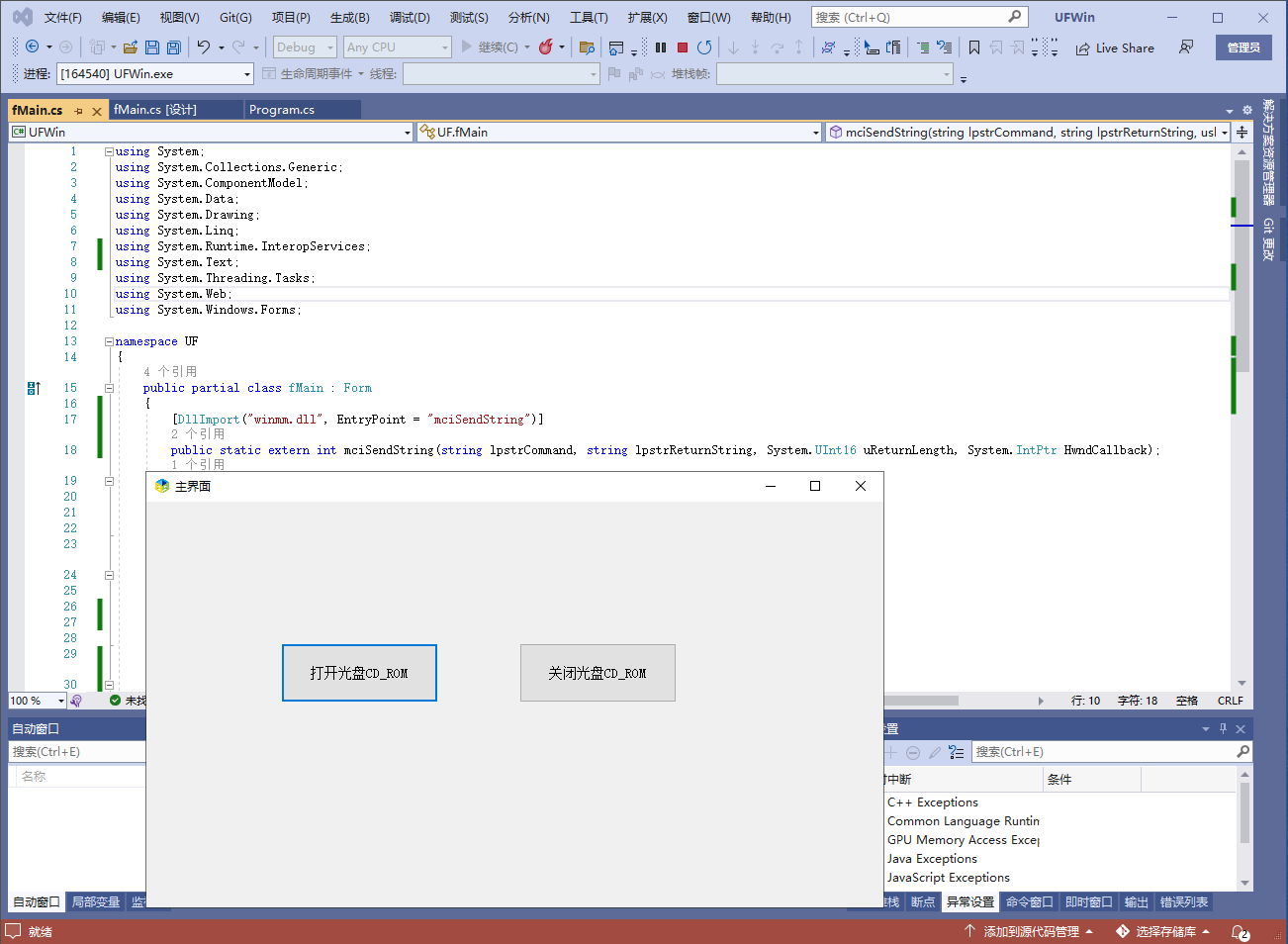Open the 视图(V) menu

click(179, 18)
